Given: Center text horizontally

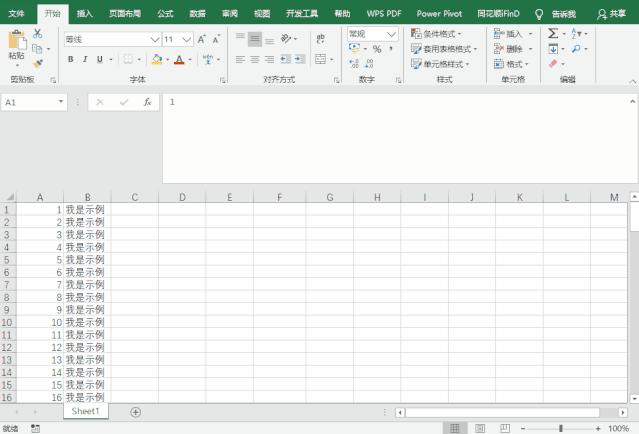Looking at the screenshot, I should (x=255, y=59).
